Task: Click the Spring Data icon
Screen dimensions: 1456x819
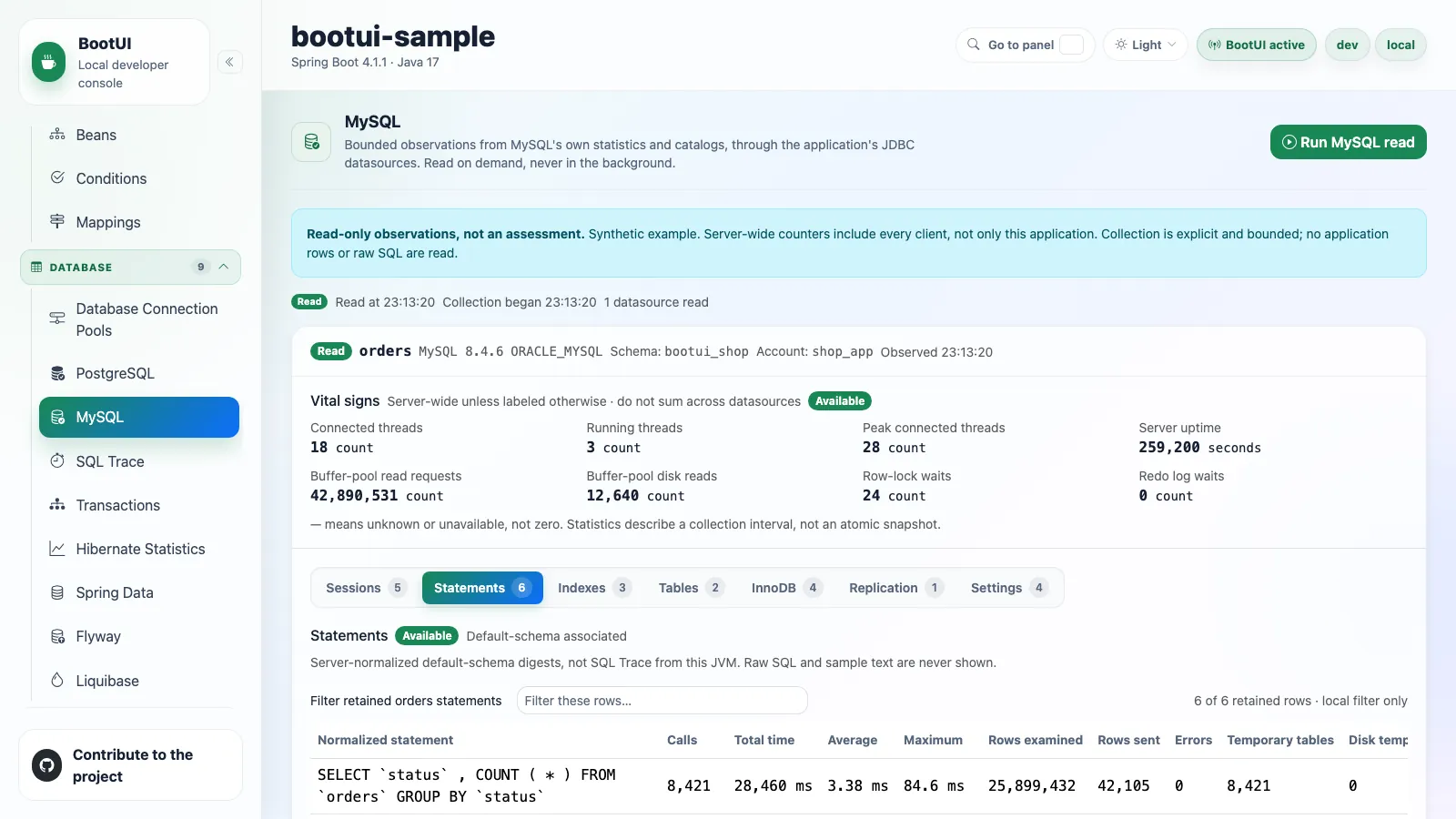Action: [57, 592]
